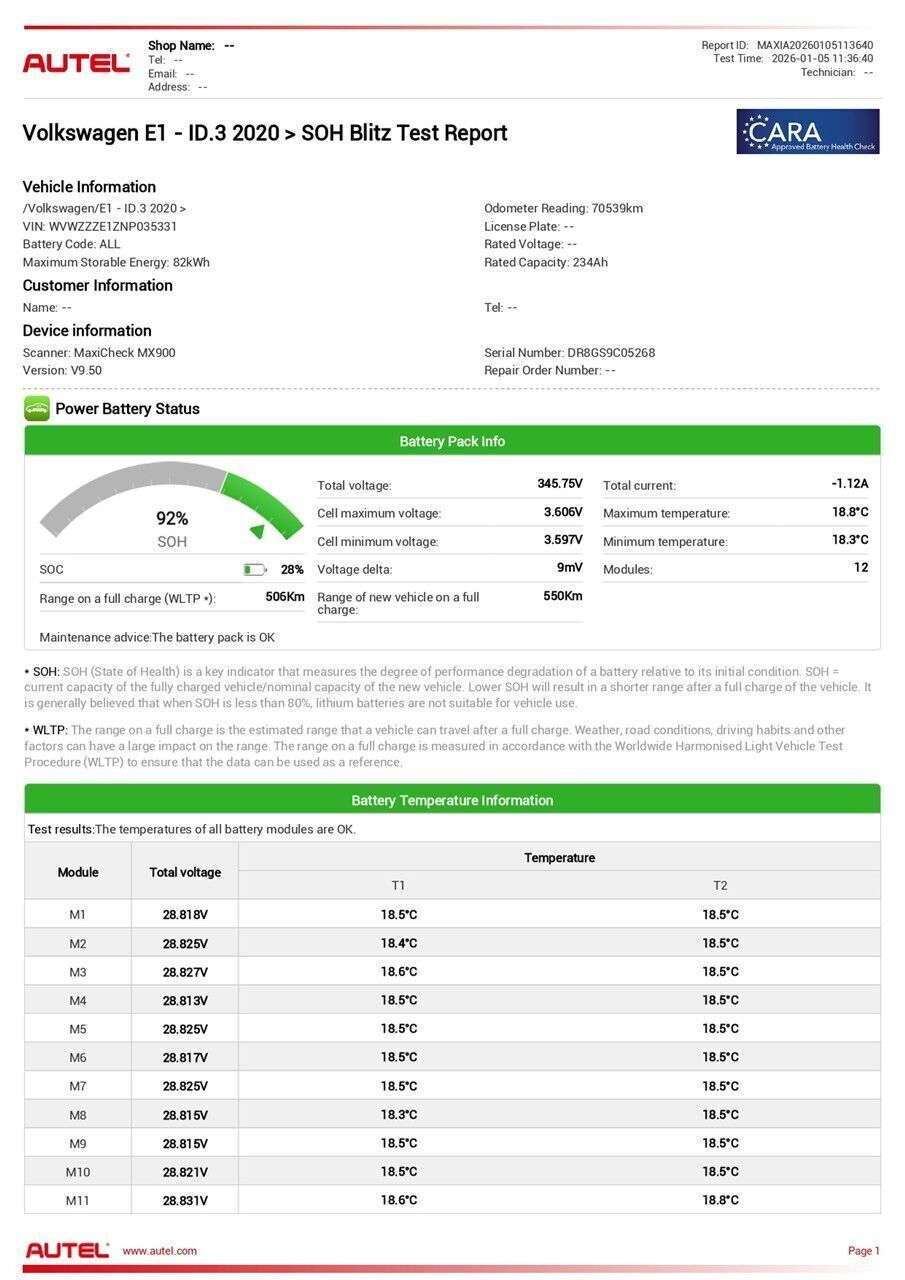The width and height of the screenshot is (905, 1280).
Task: Click the Page 1 label in the footer
Action: tap(863, 1251)
